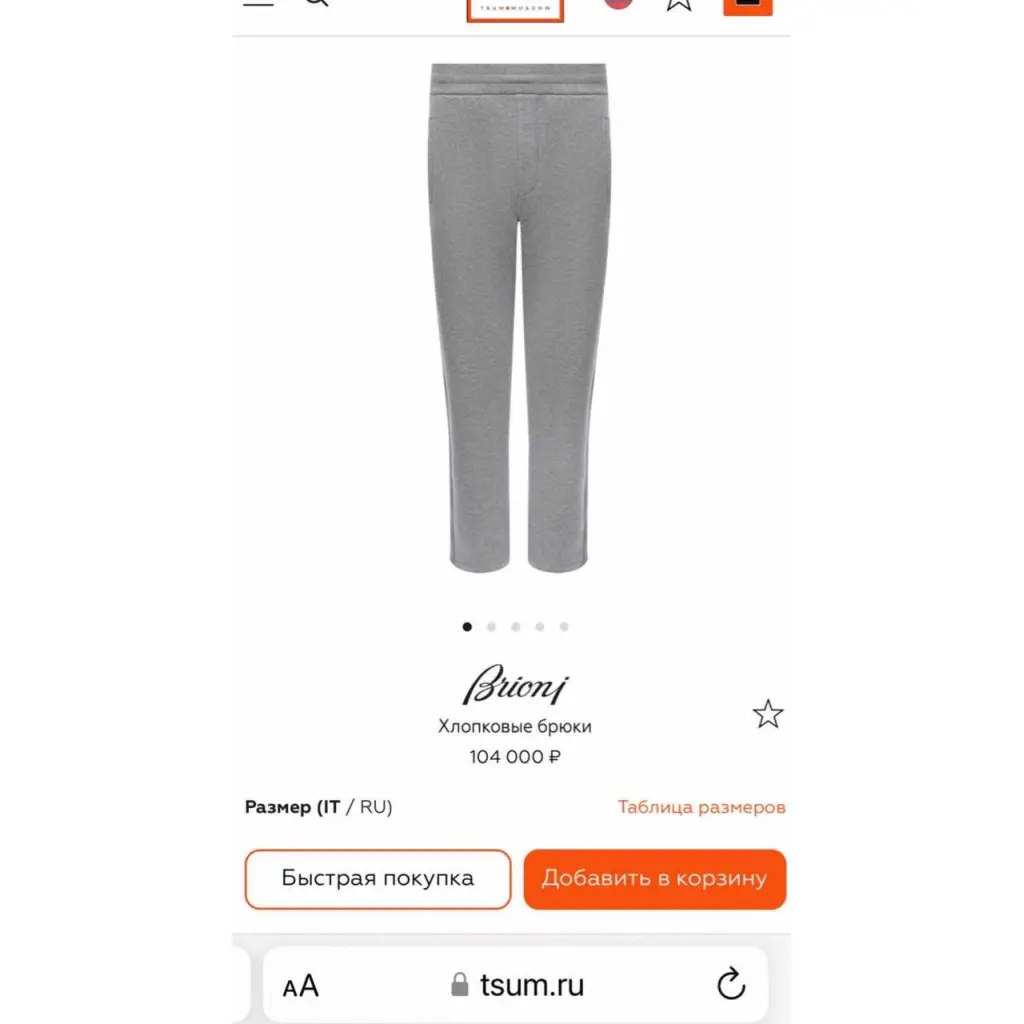
Task: Click Добавить в корзину button
Action: 654,879
